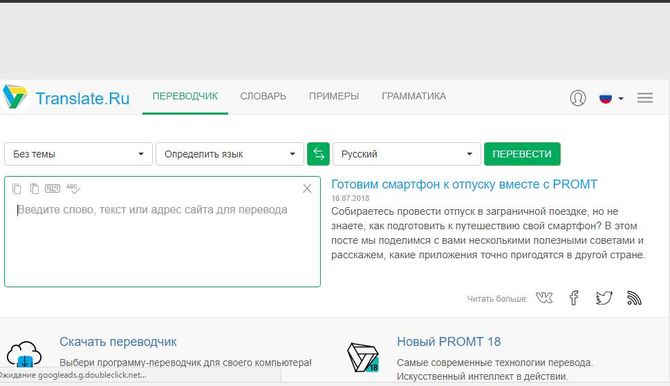This screenshot has width=670, height=386.
Task: Open the Facebook icon
Action: point(574,298)
